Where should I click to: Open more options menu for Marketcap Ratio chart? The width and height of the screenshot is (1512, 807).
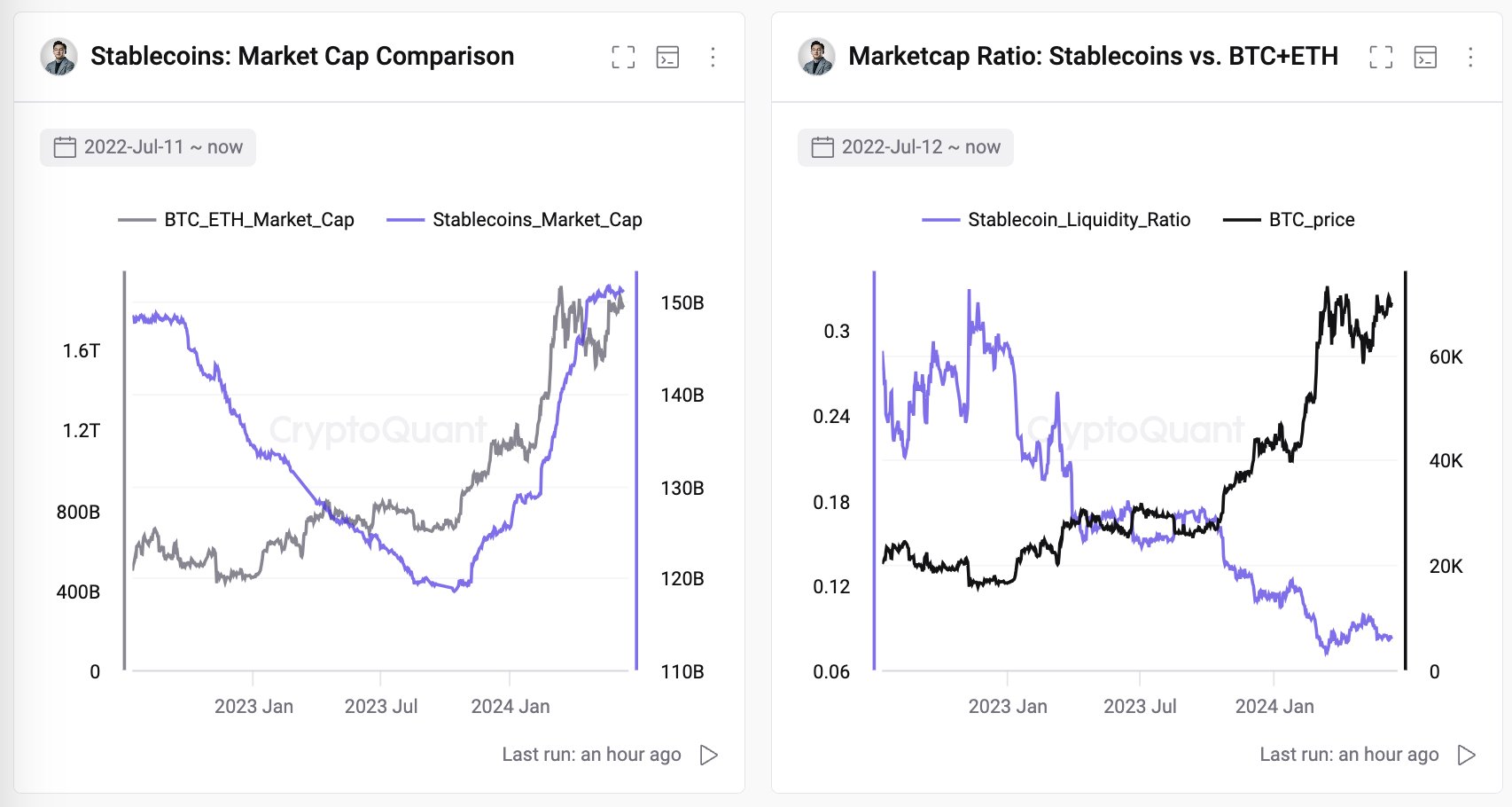tap(1470, 58)
